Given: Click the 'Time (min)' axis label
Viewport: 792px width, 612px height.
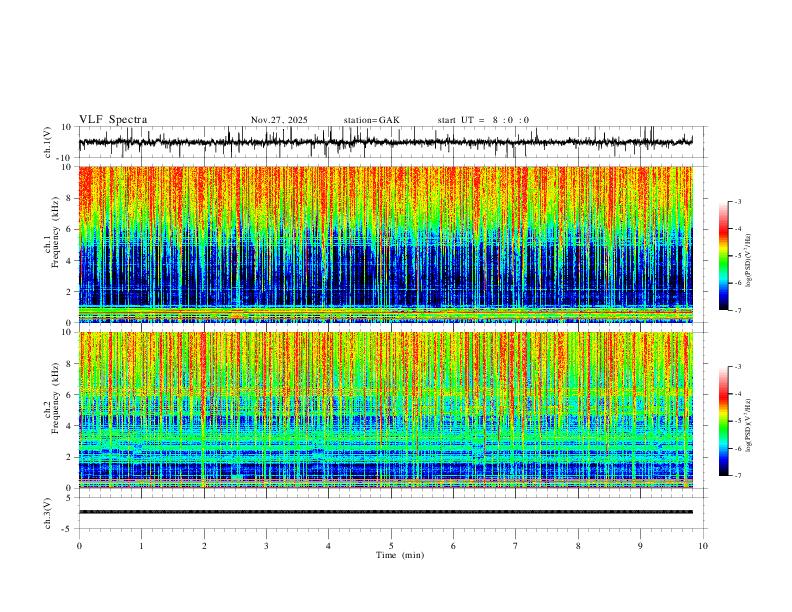Looking at the screenshot, I should tap(400, 555).
